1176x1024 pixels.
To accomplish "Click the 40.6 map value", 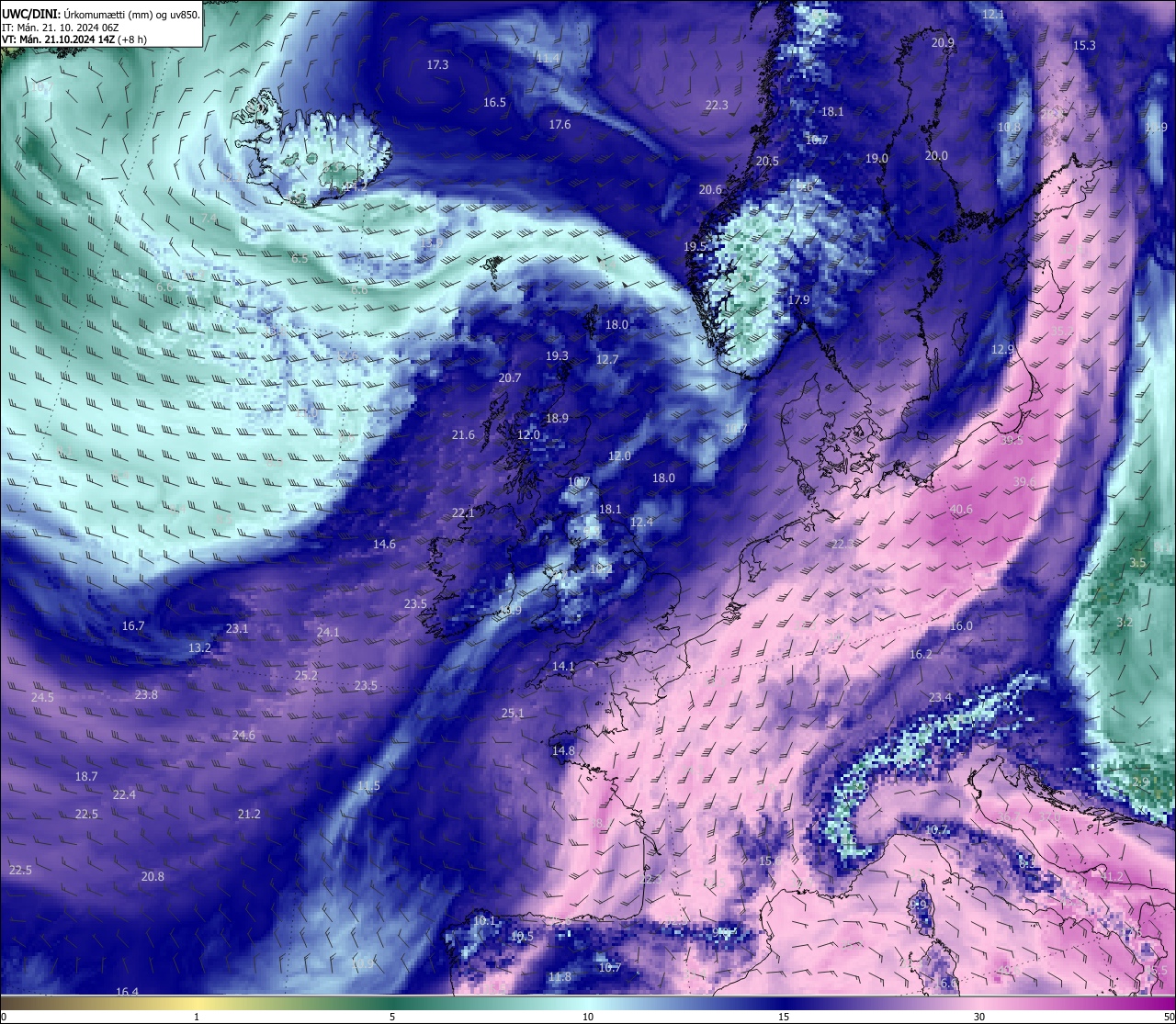I will point(961,510).
